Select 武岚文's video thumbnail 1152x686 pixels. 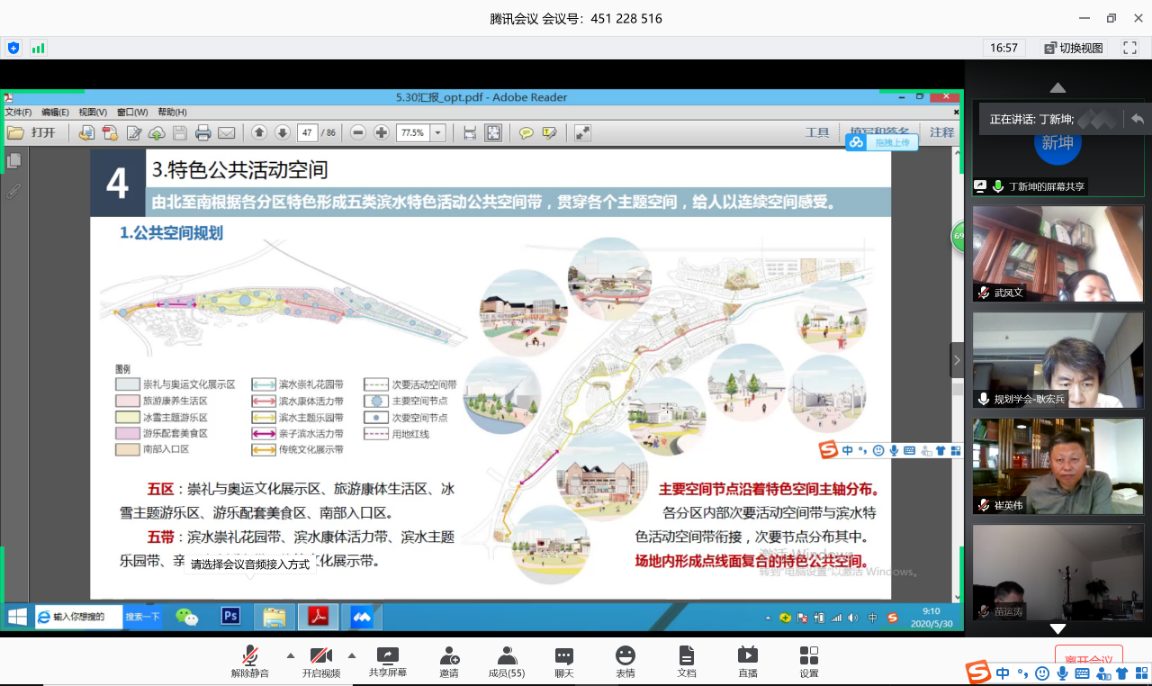click(x=1057, y=253)
